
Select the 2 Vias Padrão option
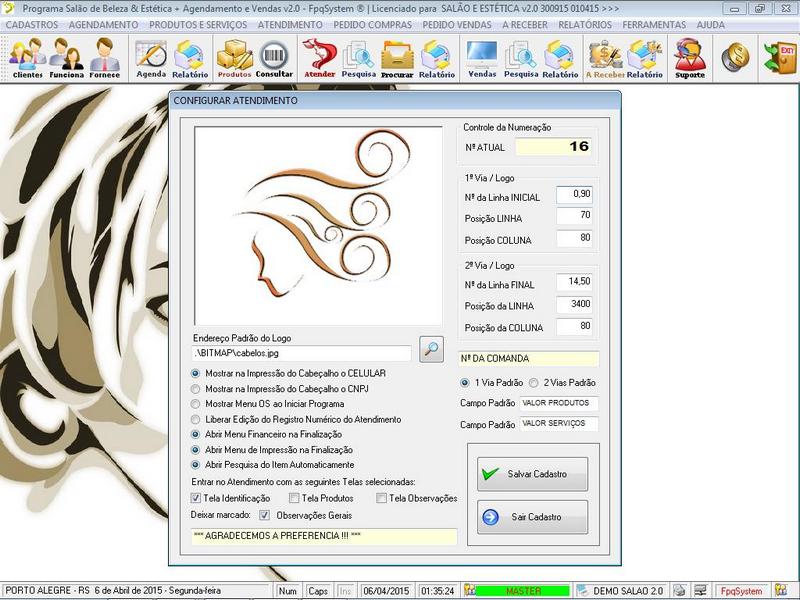point(534,383)
